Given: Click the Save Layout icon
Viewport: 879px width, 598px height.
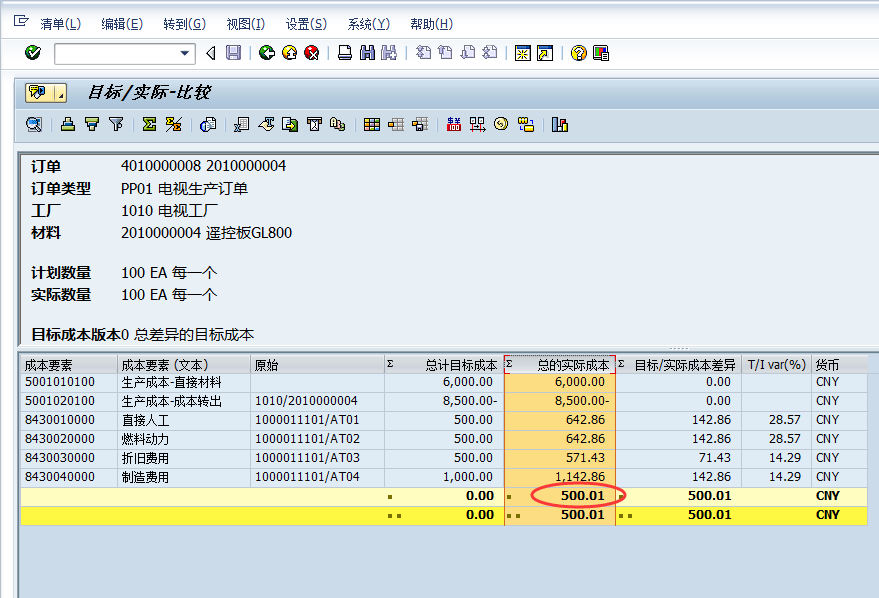Looking at the screenshot, I should point(420,124).
